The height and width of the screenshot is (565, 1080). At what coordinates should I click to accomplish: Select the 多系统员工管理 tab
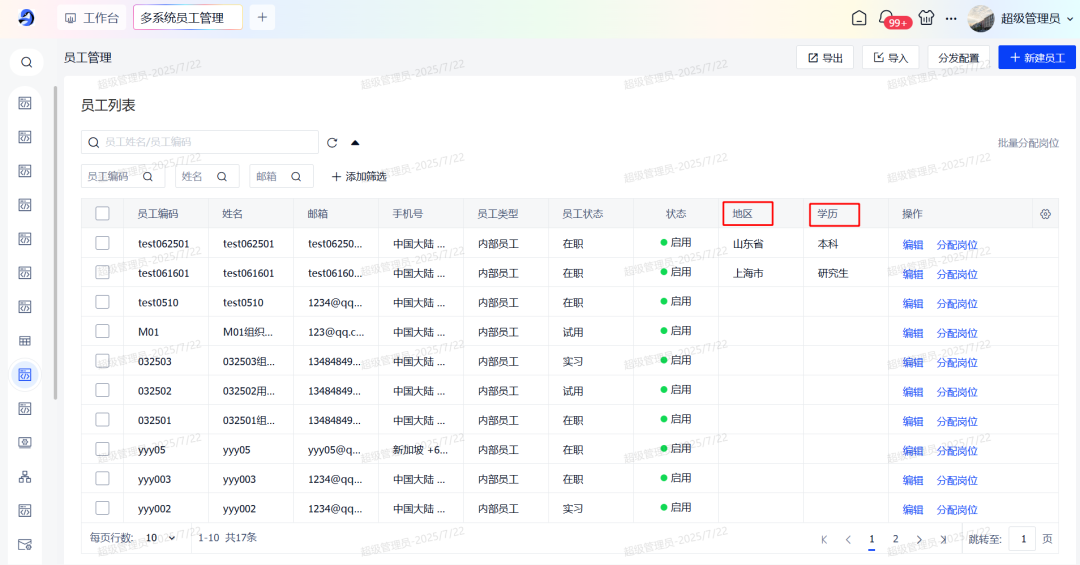point(187,18)
